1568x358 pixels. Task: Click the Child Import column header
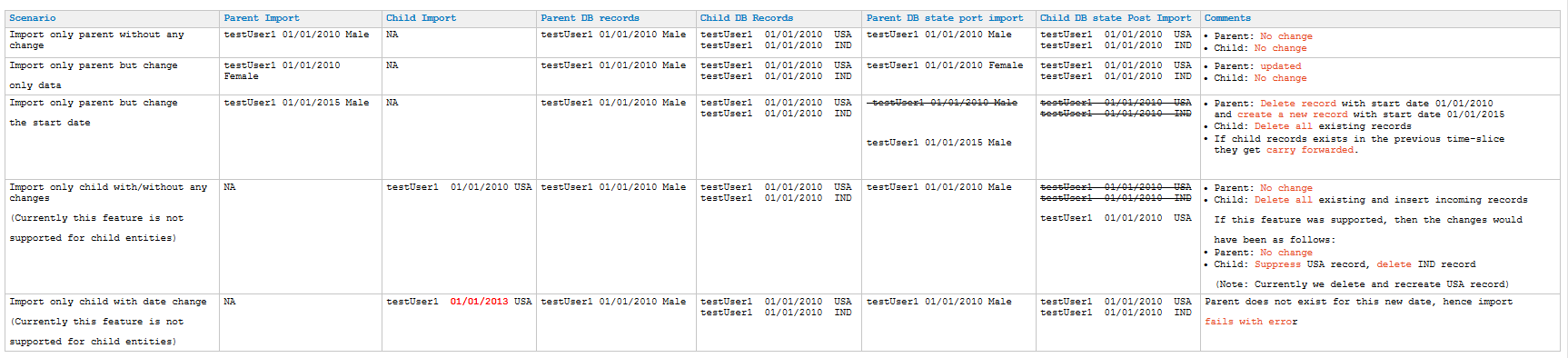point(421,18)
